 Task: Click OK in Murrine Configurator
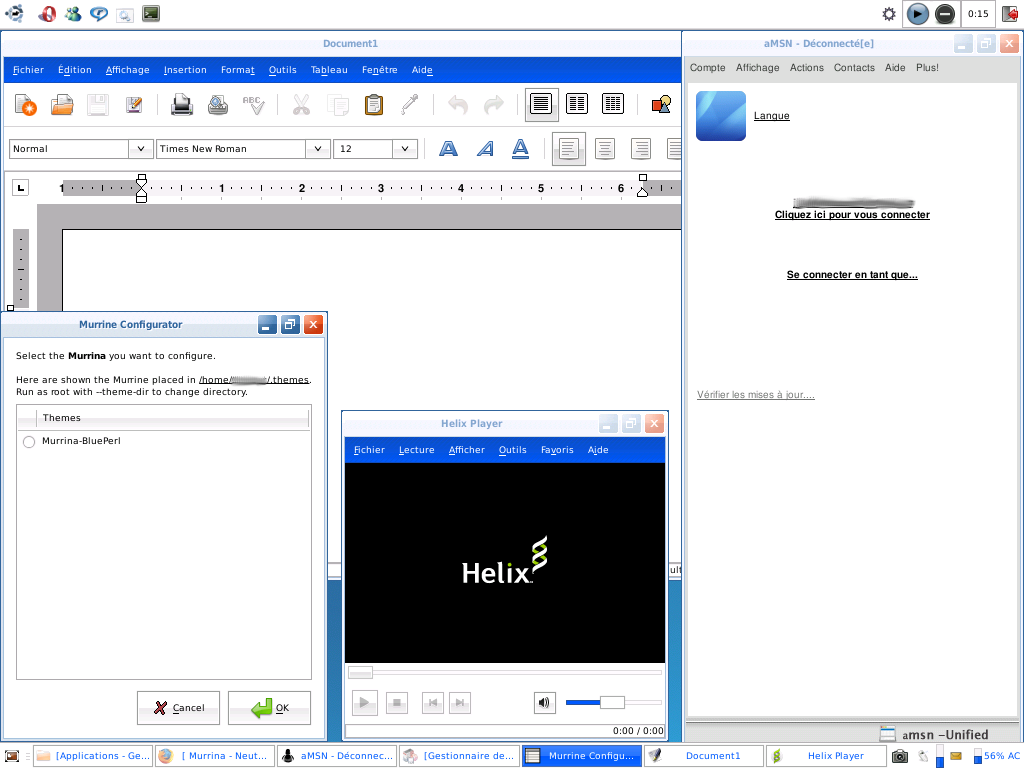point(269,708)
